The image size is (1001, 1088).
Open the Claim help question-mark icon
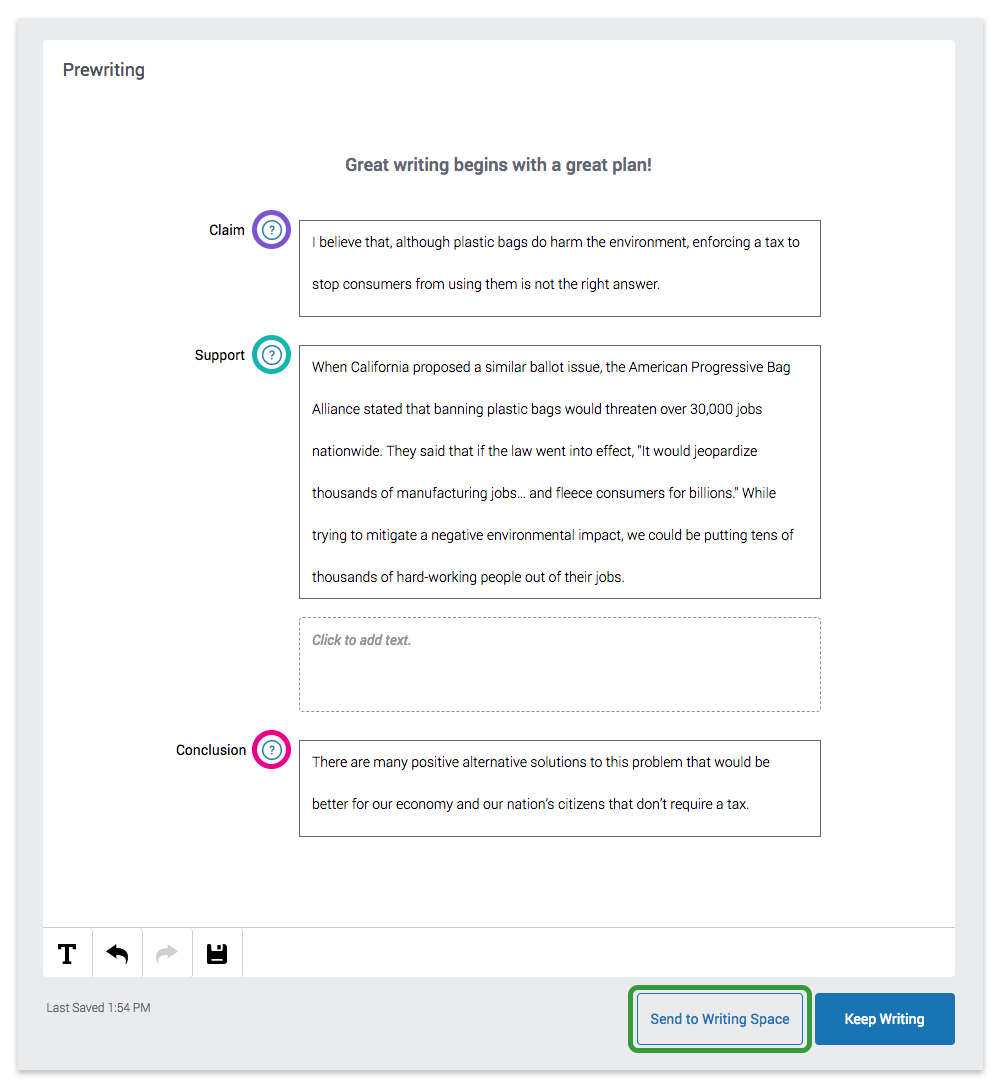(271, 230)
